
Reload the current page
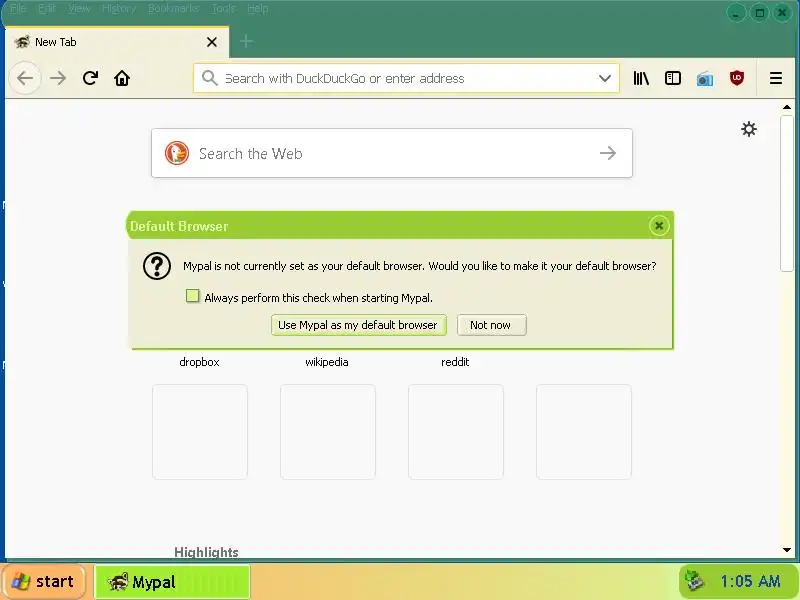[90, 78]
